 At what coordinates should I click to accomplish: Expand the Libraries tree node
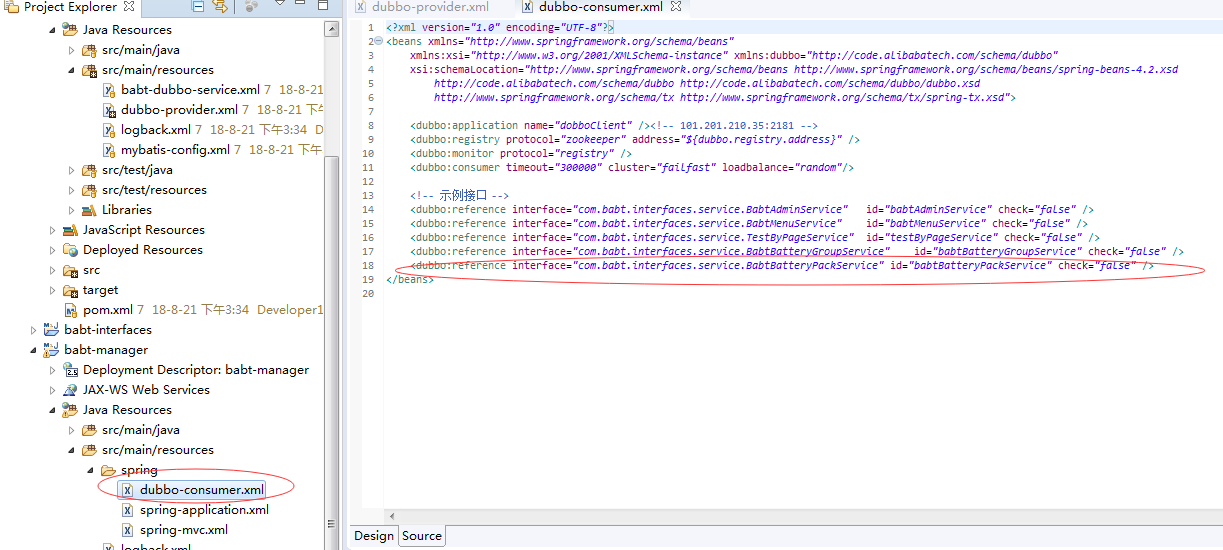point(72,210)
